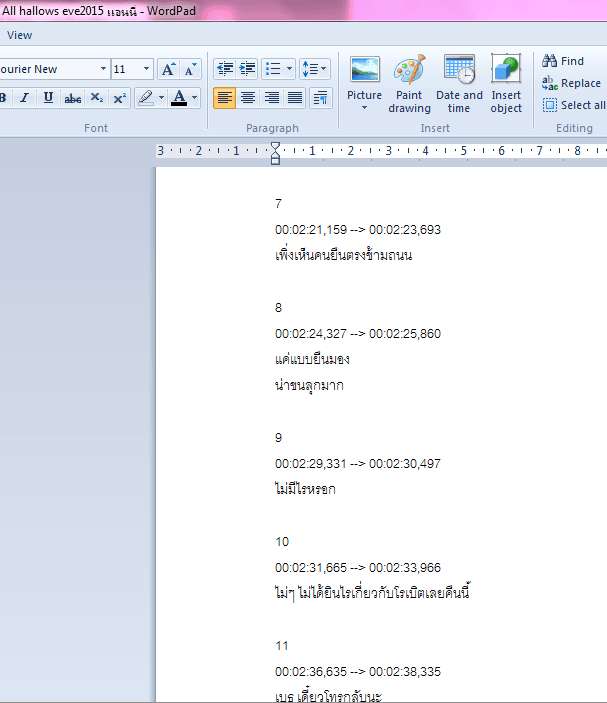Screen dimensions: 607x703
Task: Click timestamp 00:02:24,327 --> 00:02:25,860
Action: (358, 334)
